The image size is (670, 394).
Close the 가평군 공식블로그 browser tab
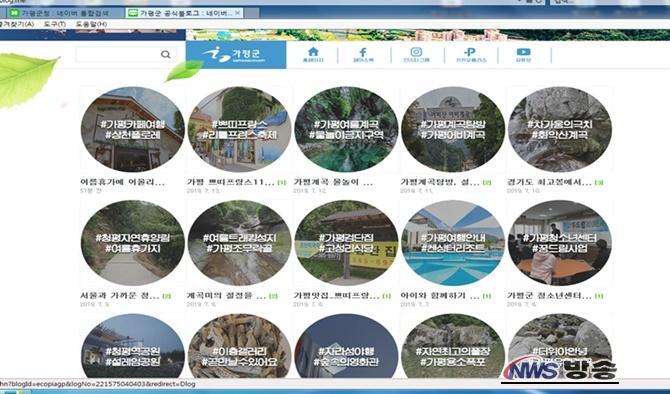click(237, 13)
